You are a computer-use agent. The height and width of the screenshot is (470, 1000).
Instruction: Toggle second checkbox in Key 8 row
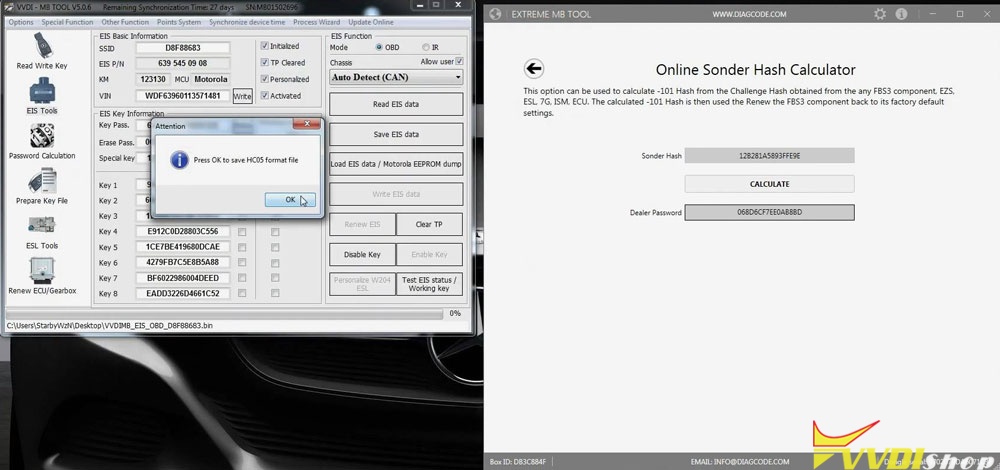coord(275,293)
